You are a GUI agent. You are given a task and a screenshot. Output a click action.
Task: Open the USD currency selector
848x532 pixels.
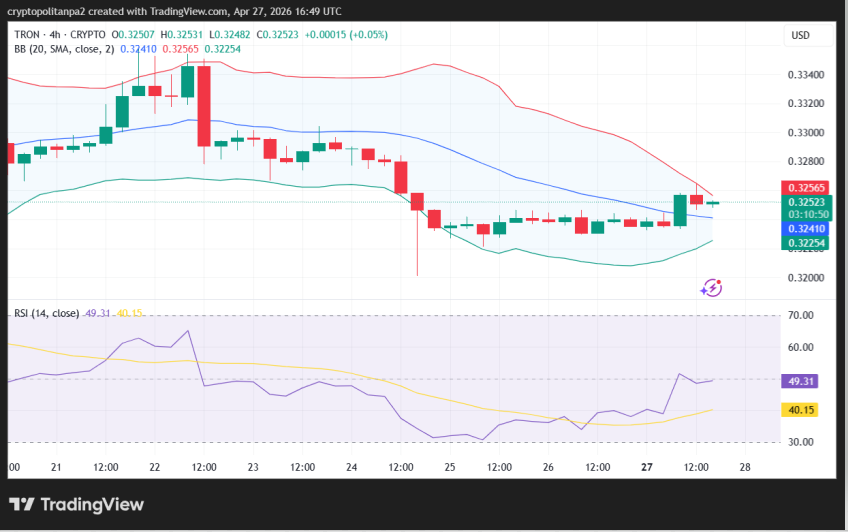[800, 35]
